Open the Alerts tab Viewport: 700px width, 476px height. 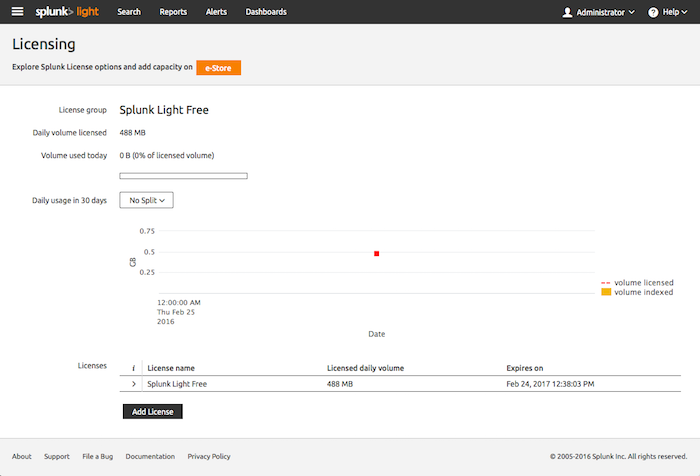pos(216,12)
